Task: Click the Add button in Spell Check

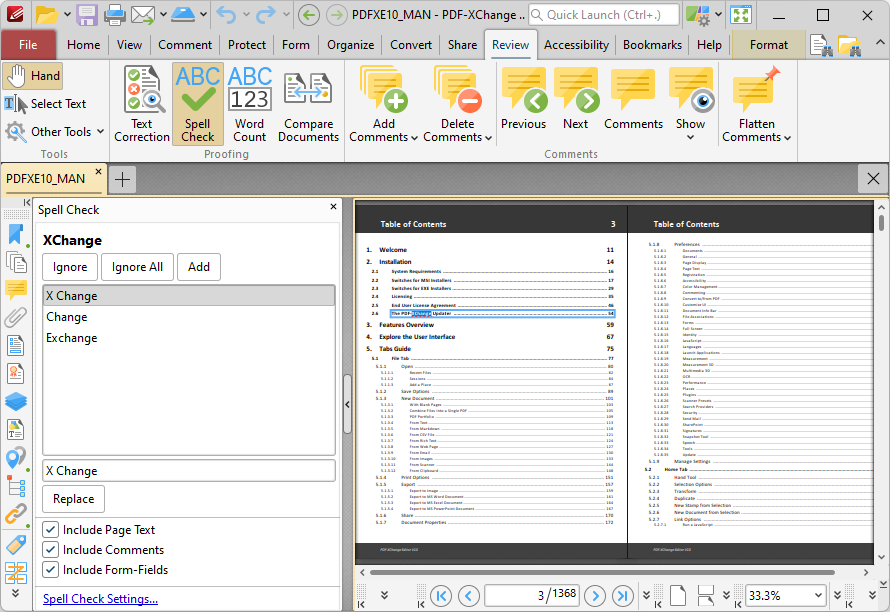Action: tap(199, 267)
